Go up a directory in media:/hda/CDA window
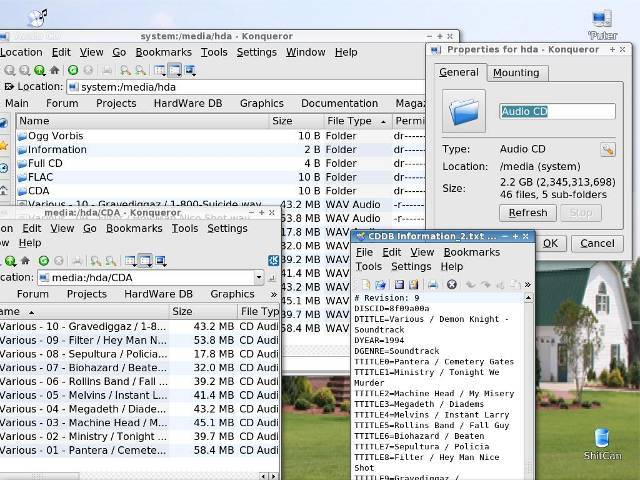Screen dimensions: 640x480 tap(10, 260)
